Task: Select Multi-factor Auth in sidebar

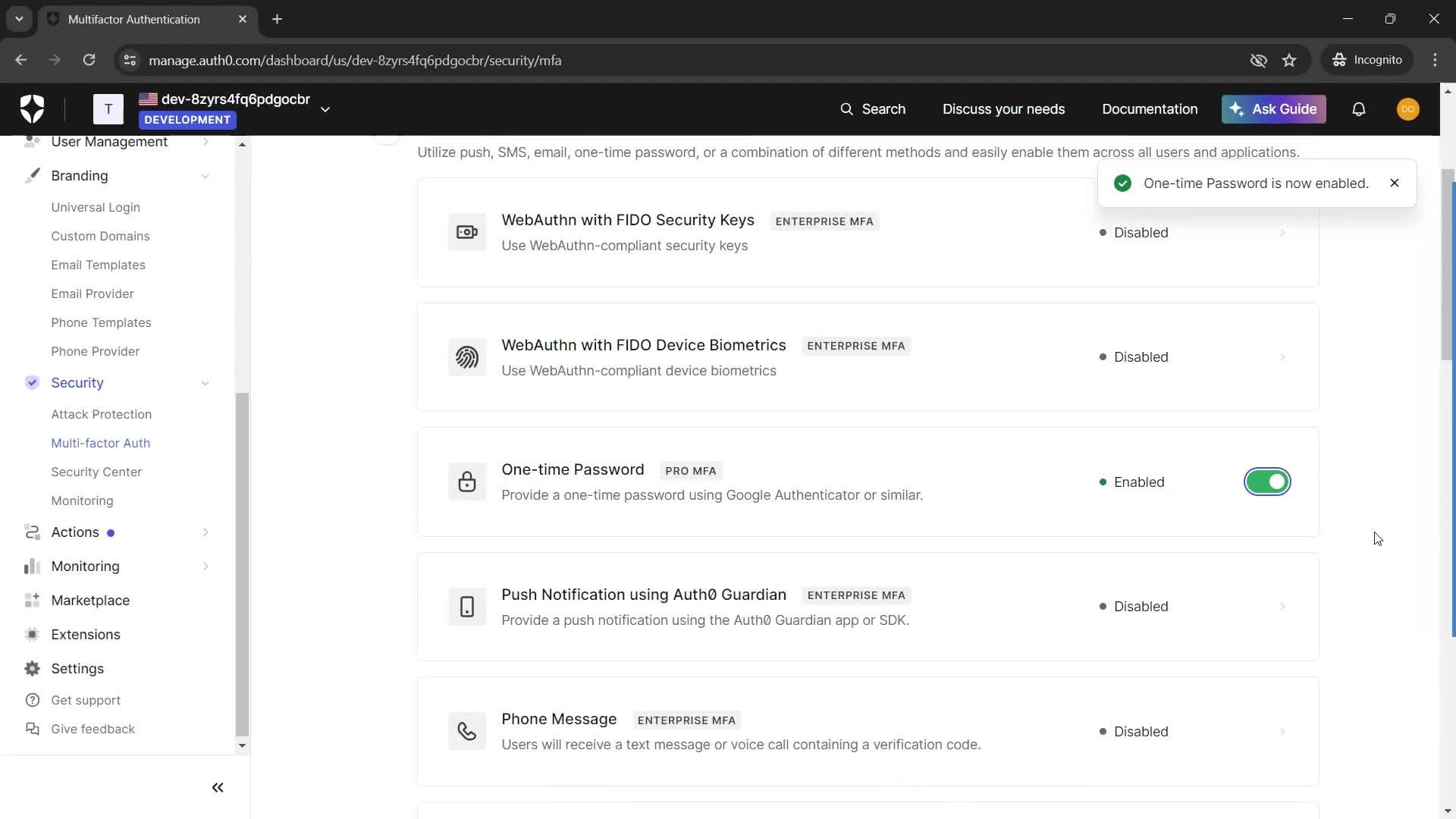Action: [x=100, y=443]
